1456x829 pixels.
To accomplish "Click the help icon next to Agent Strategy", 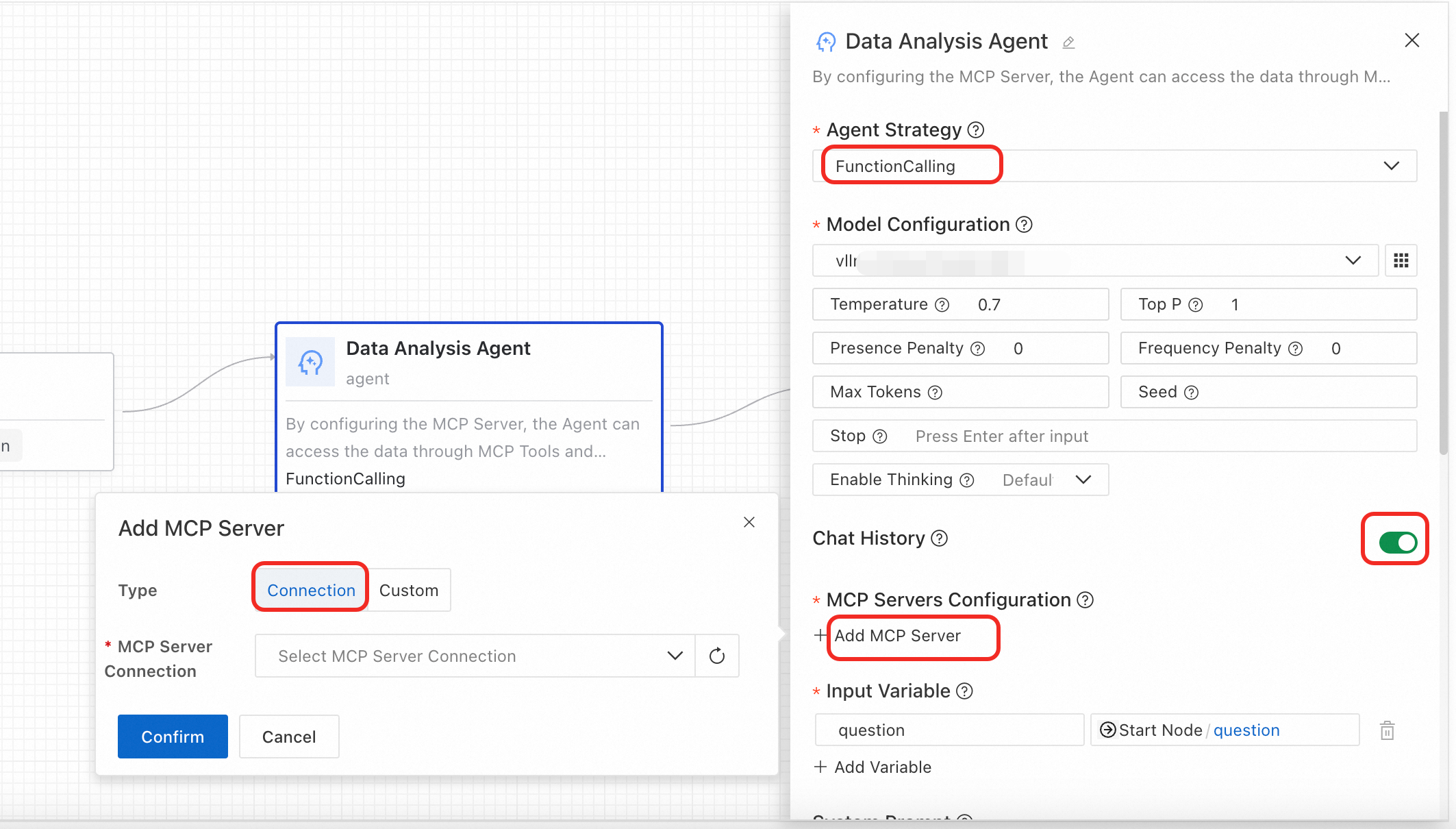I will click(976, 129).
